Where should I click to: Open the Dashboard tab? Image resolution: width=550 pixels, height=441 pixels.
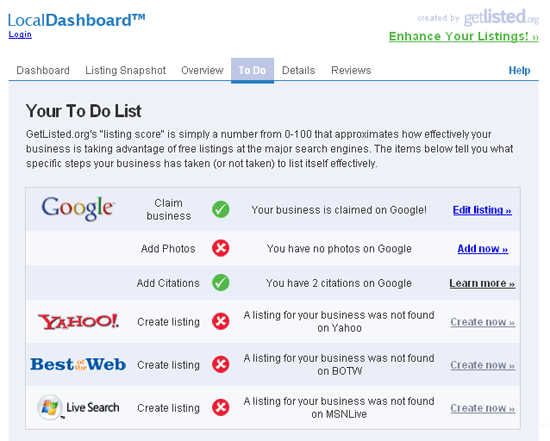[43, 70]
